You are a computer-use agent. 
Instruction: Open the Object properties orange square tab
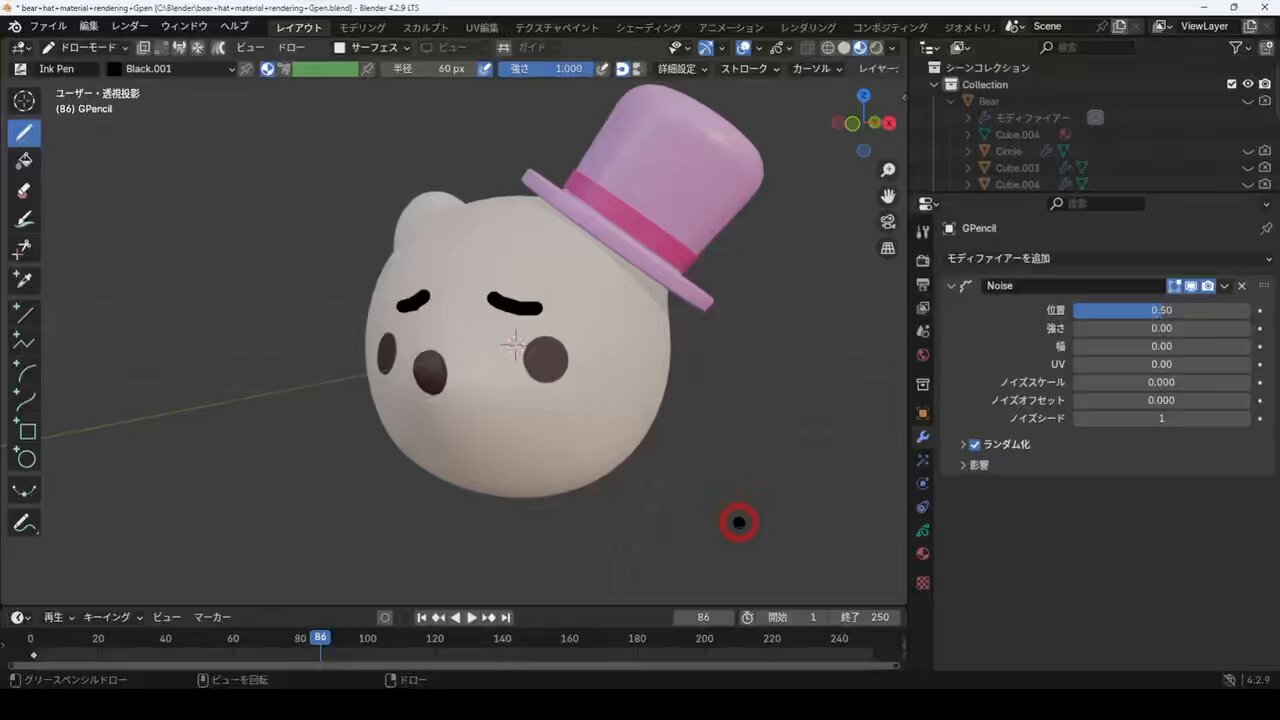point(923,413)
